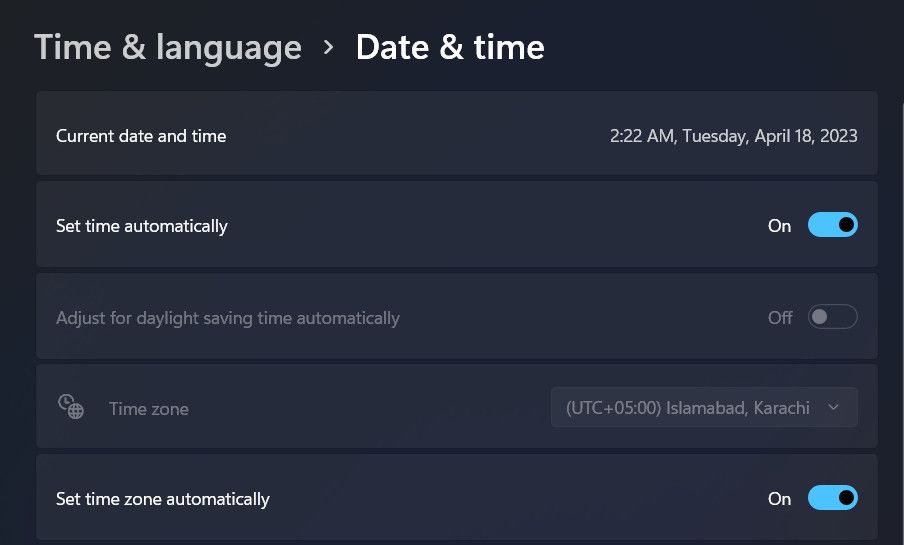Image resolution: width=904 pixels, height=545 pixels.
Task: Click the time zone dropdown chevron arrow
Action: (x=834, y=408)
